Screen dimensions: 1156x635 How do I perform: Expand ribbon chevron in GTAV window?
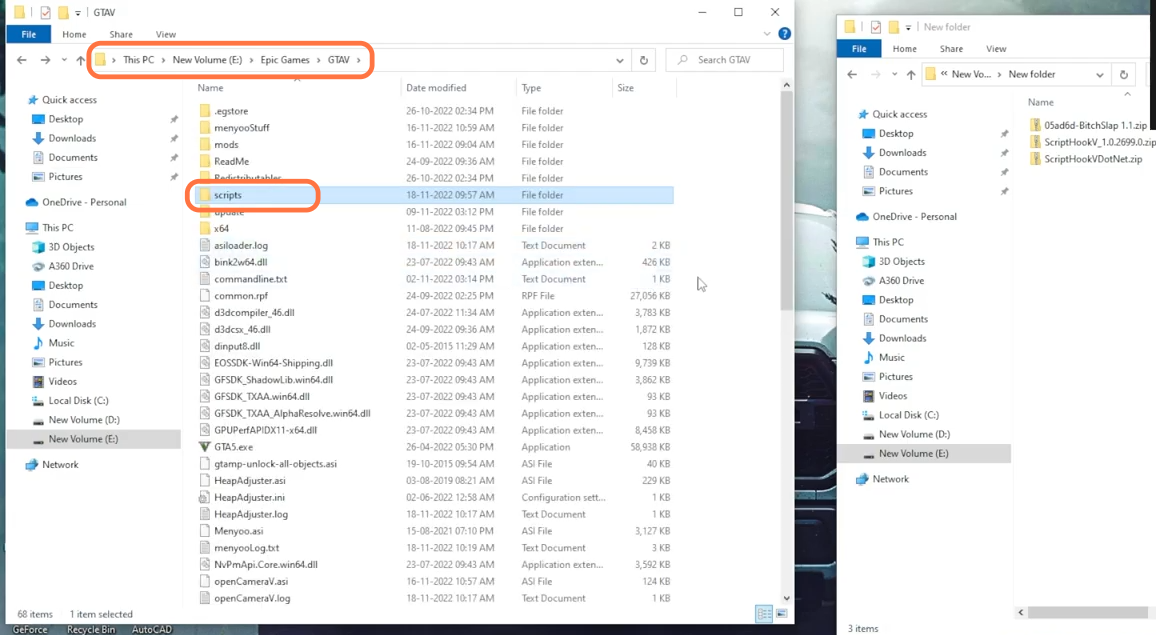(x=767, y=34)
